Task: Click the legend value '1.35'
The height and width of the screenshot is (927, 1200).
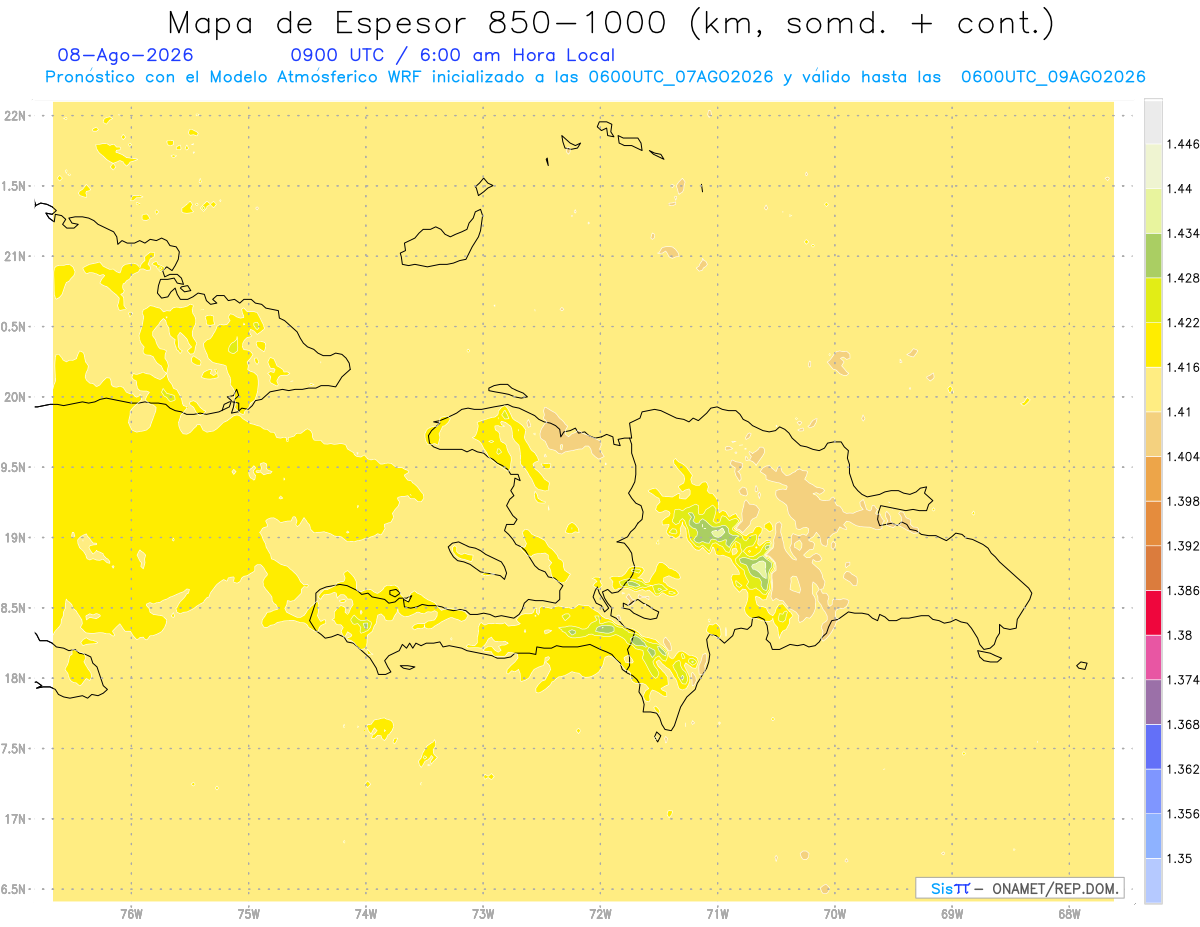Action: click(1180, 859)
